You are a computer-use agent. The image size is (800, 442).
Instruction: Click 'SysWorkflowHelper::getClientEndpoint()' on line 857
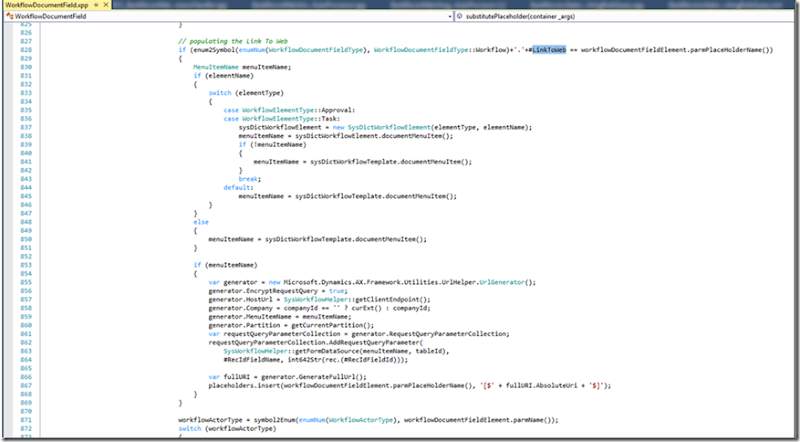tap(357, 300)
